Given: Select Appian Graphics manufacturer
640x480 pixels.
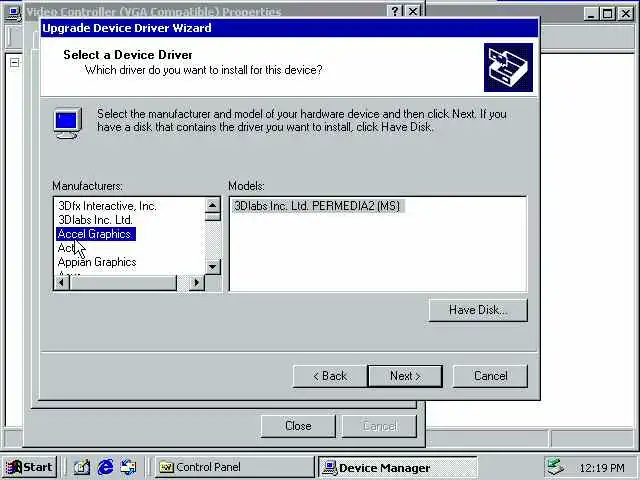Looking at the screenshot, I should pyautogui.click(x=97, y=262).
